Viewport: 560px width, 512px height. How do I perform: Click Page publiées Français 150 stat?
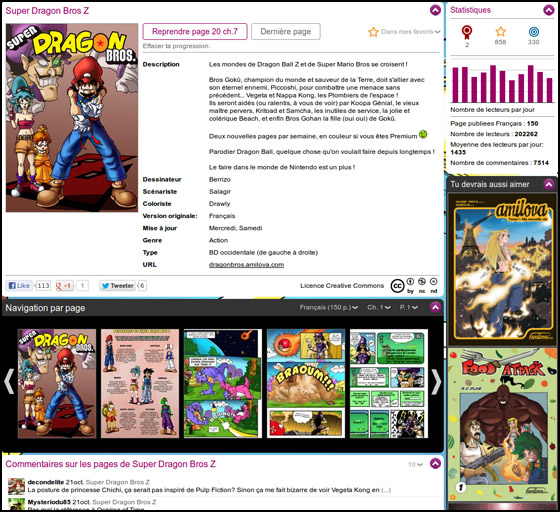(x=494, y=124)
